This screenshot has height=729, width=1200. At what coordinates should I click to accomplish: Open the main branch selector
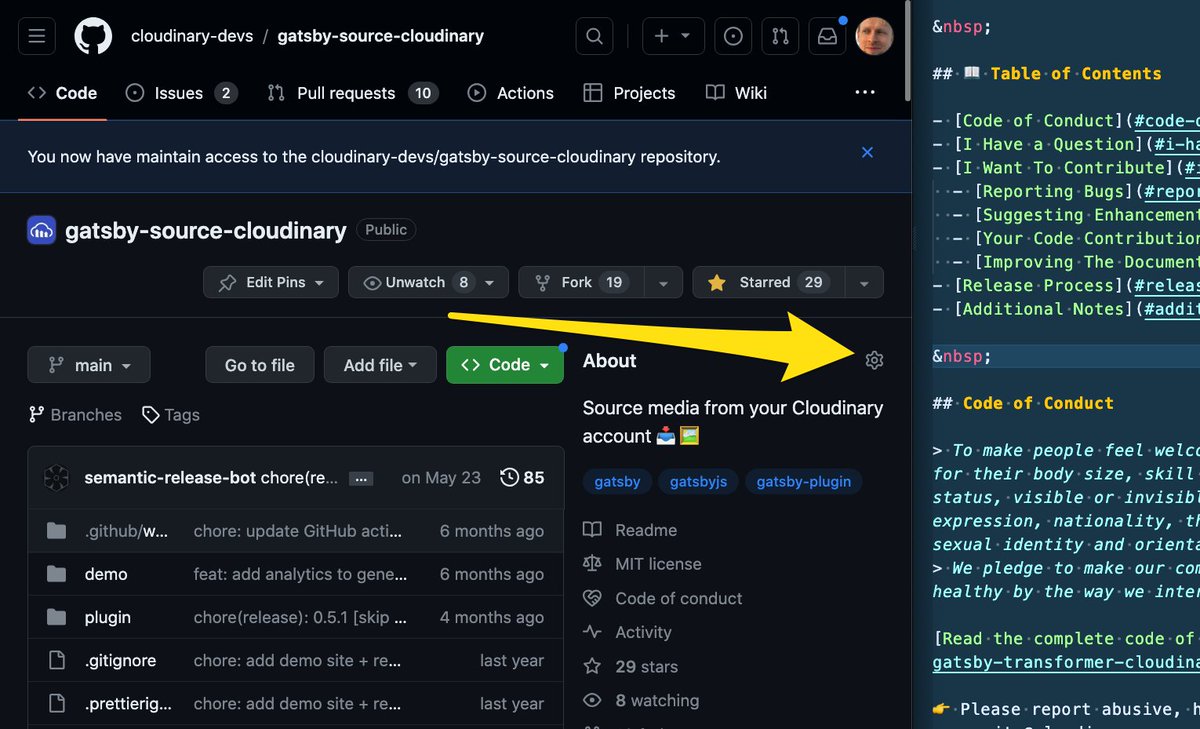[89, 365]
